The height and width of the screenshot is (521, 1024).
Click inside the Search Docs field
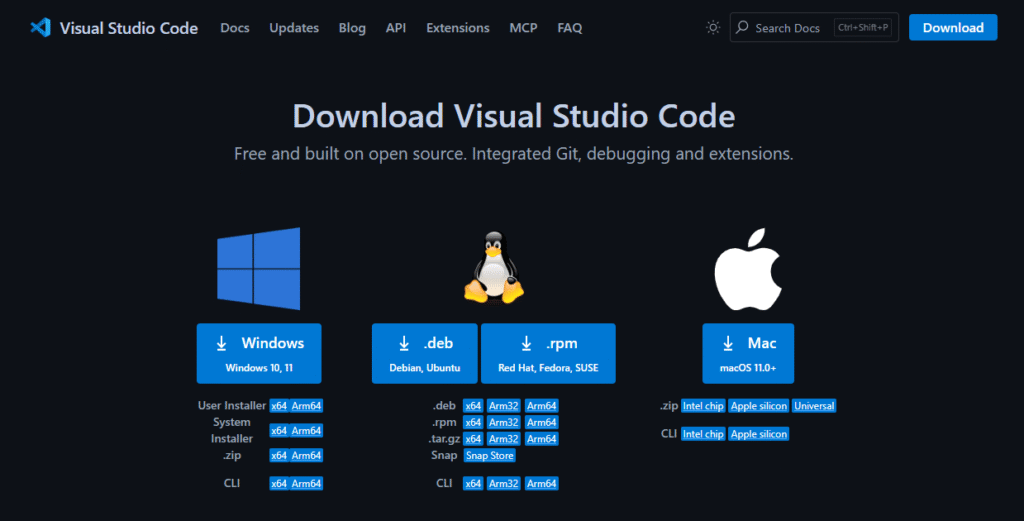click(x=790, y=28)
